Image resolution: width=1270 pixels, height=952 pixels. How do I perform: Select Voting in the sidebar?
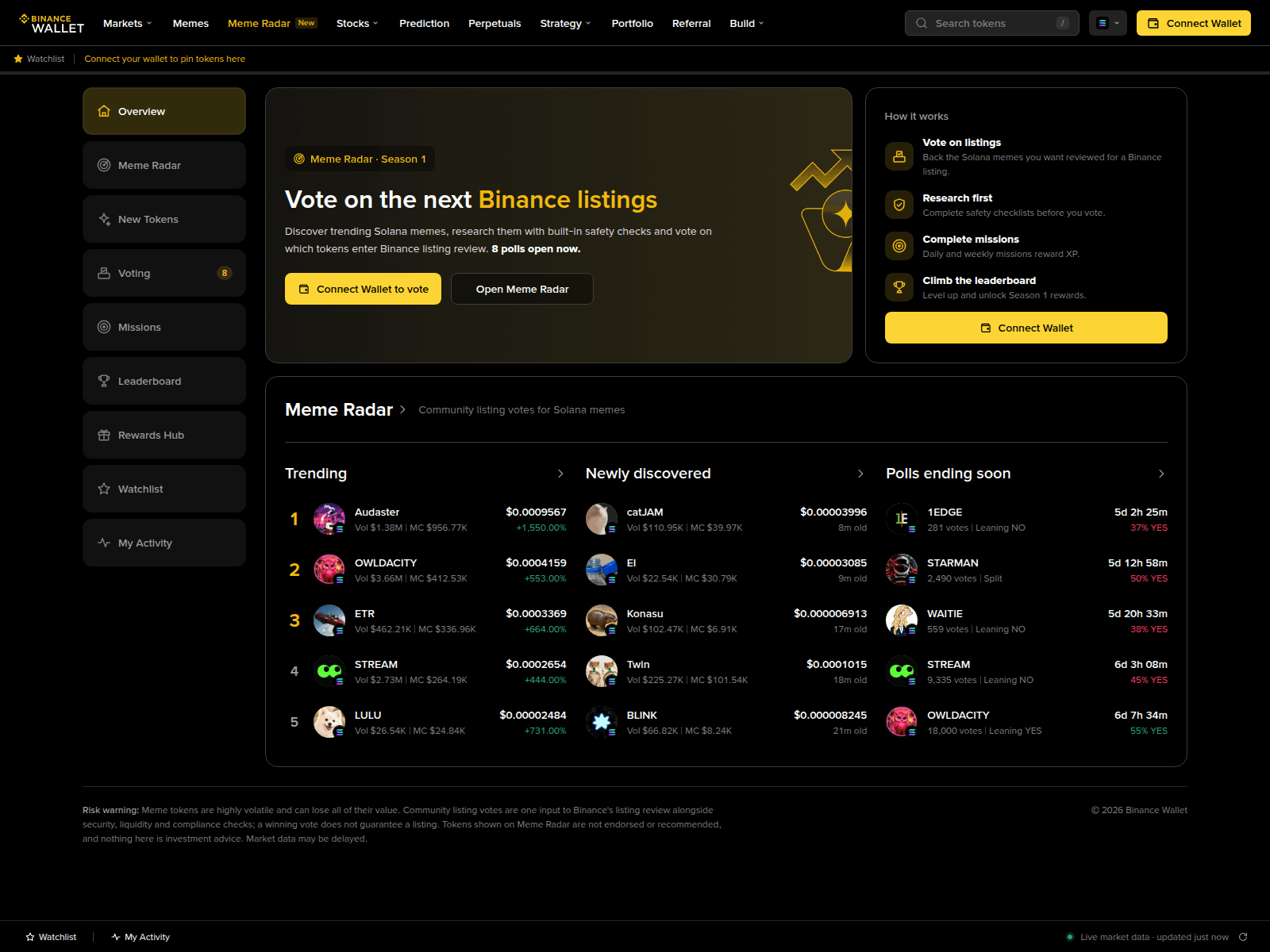point(164,273)
